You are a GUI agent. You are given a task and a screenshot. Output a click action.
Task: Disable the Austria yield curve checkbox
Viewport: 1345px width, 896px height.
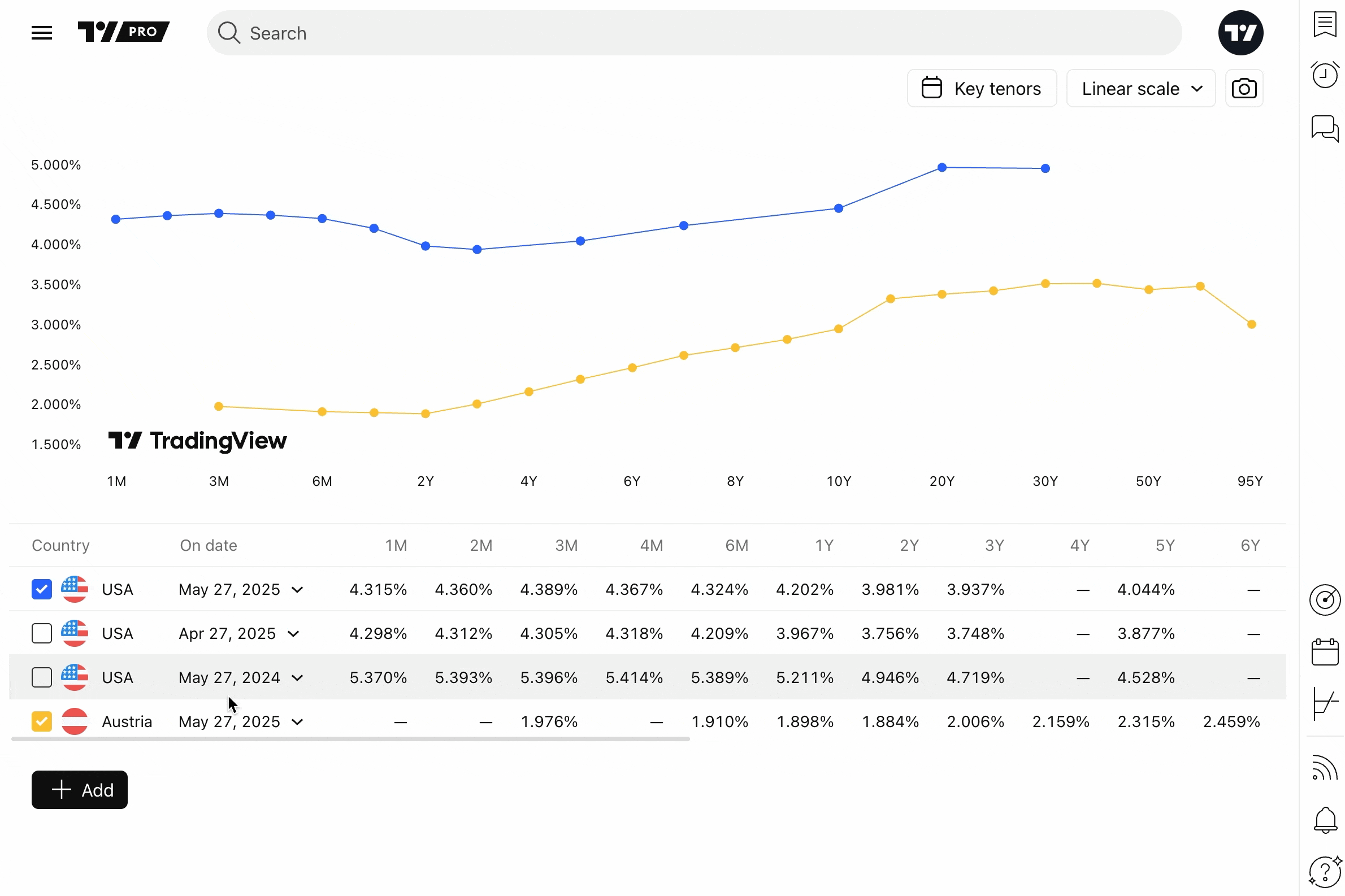click(41, 721)
